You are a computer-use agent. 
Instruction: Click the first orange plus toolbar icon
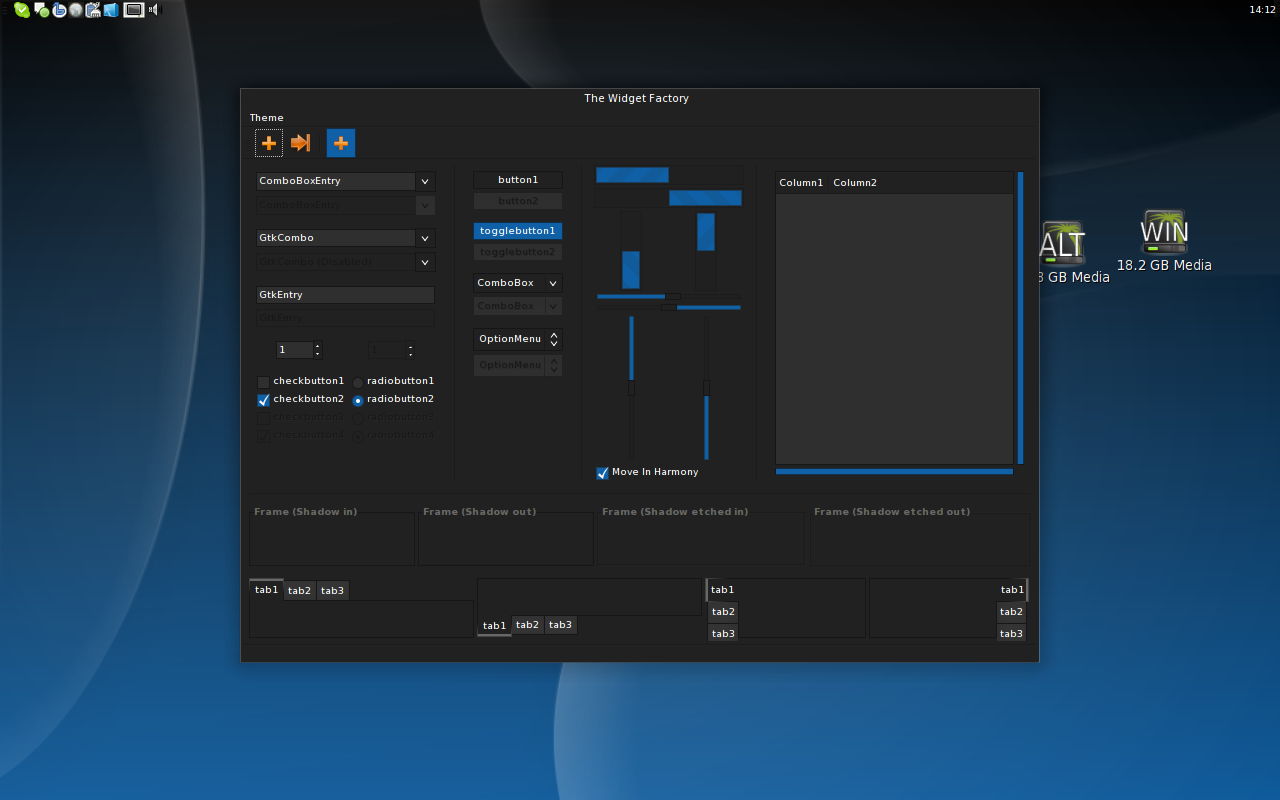coord(268,143)
